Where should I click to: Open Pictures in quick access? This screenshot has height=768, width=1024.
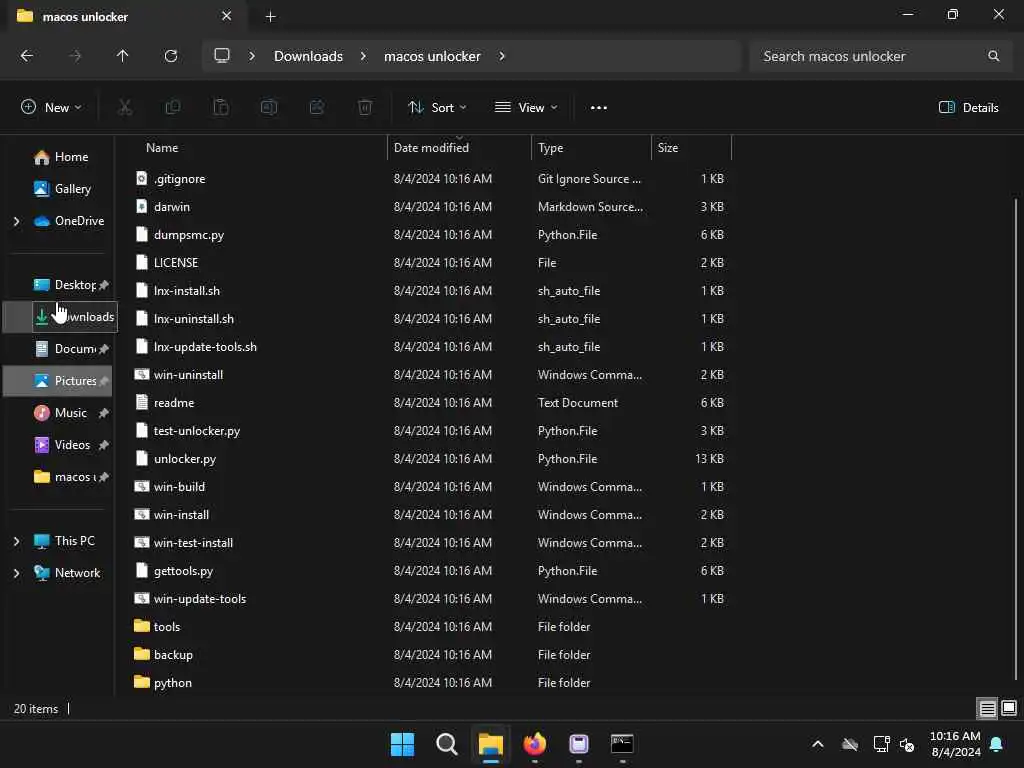(x=57, y=381)
